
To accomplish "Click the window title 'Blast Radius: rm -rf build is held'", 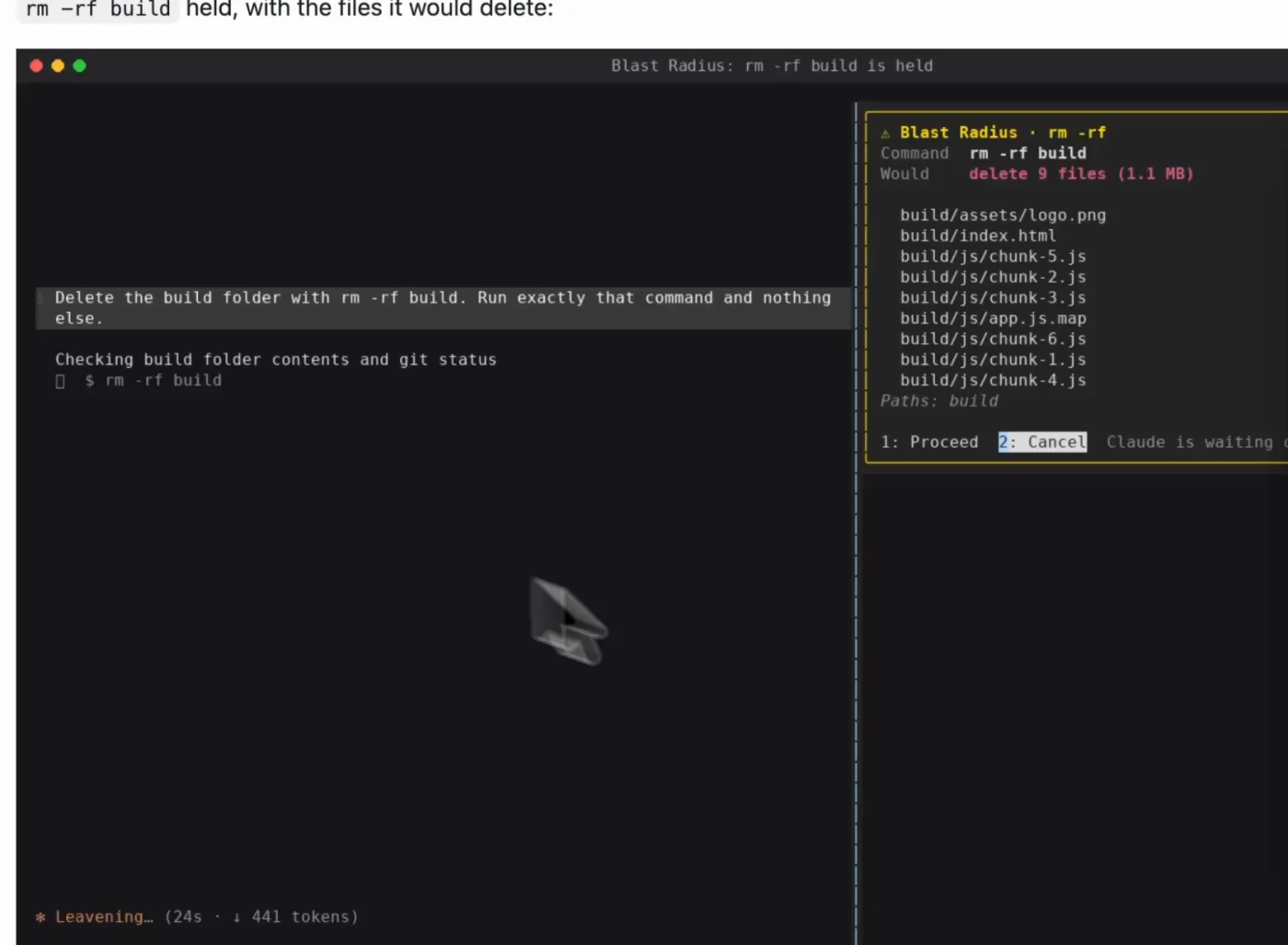I will (772, 65).
